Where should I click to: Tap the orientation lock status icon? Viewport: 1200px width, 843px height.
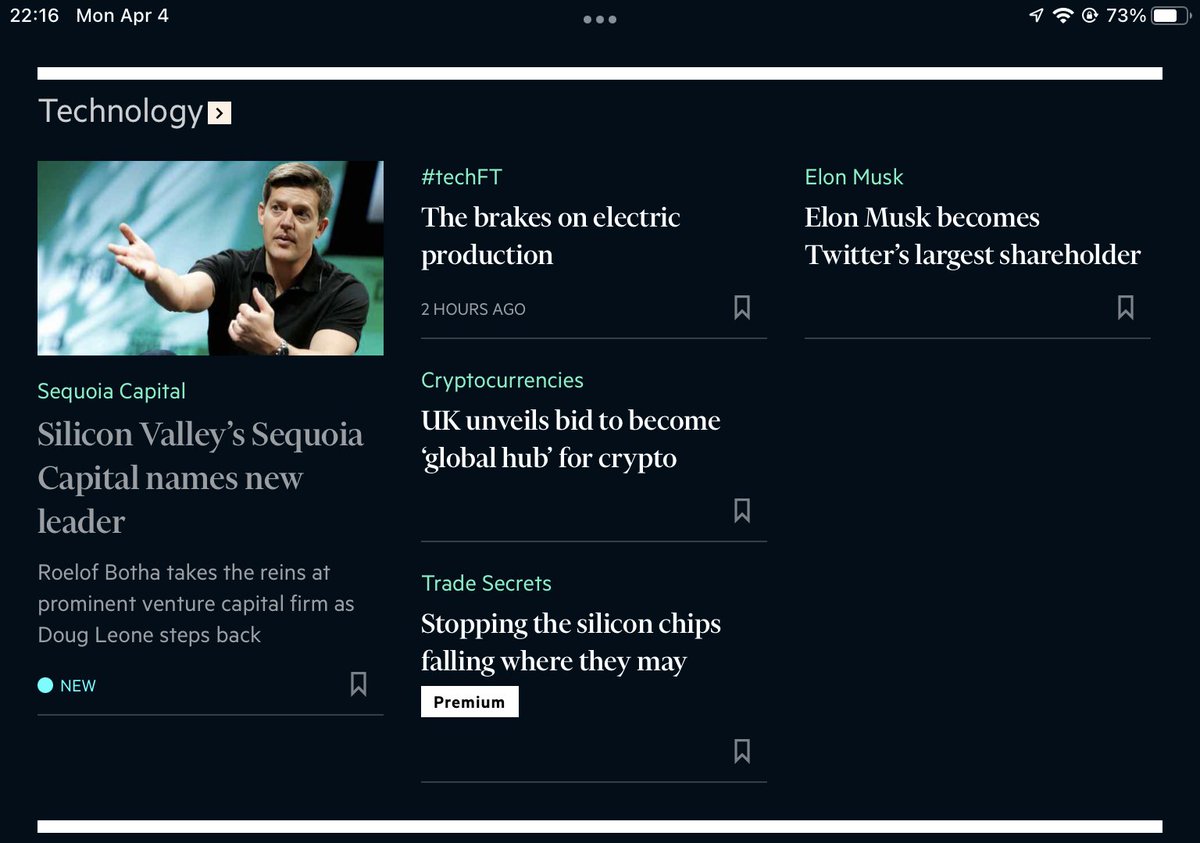click(1089, 16)
